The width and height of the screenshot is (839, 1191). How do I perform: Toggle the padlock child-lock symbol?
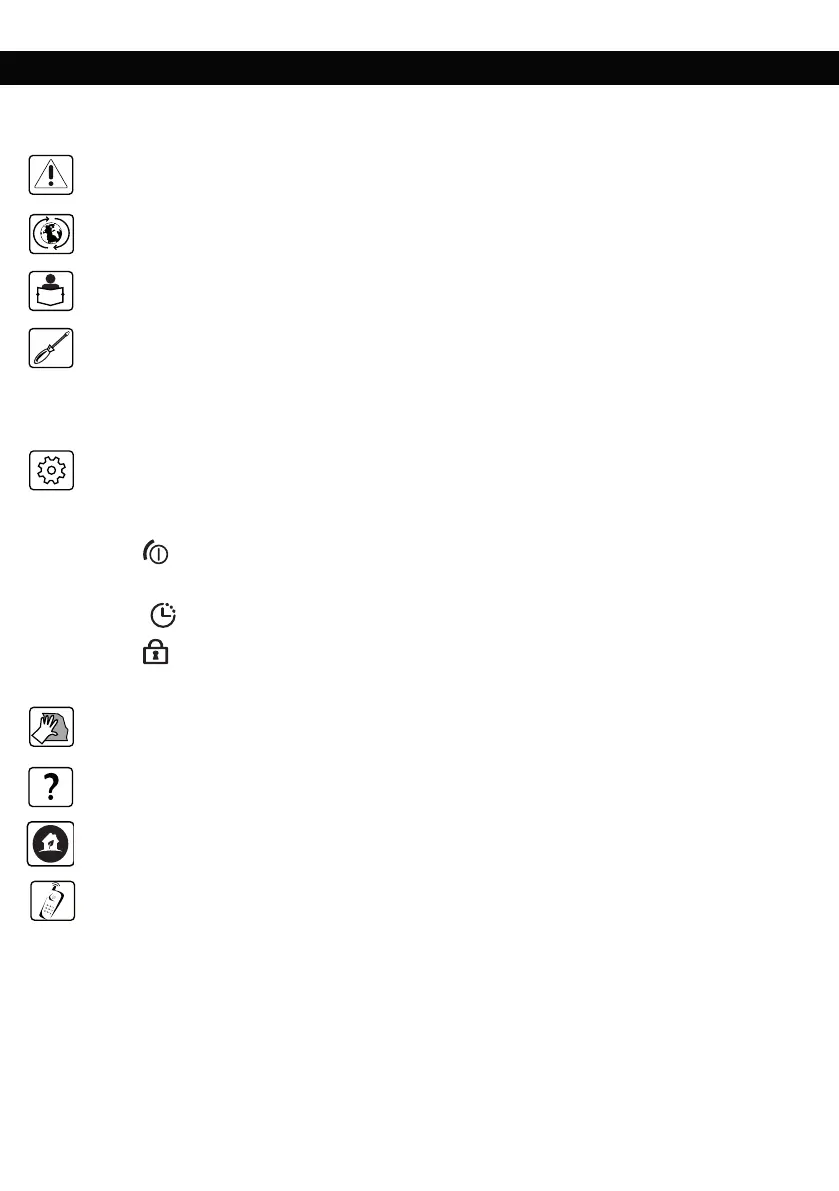coord(156,652)
